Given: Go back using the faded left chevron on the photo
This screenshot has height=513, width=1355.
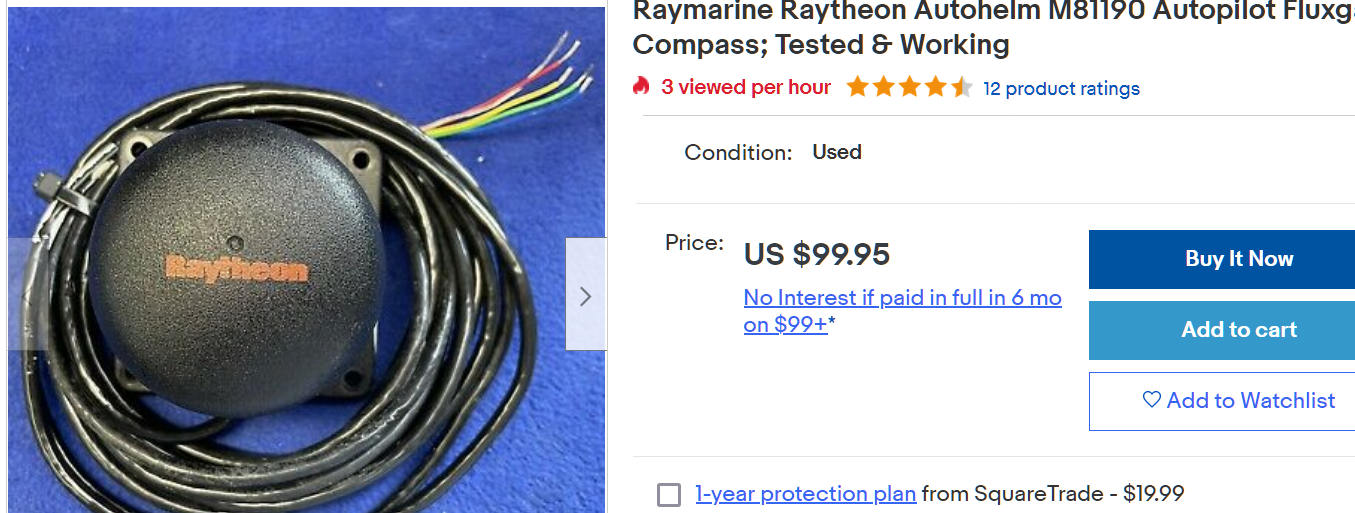Looking at the screenshot, I should pos(27,294).
